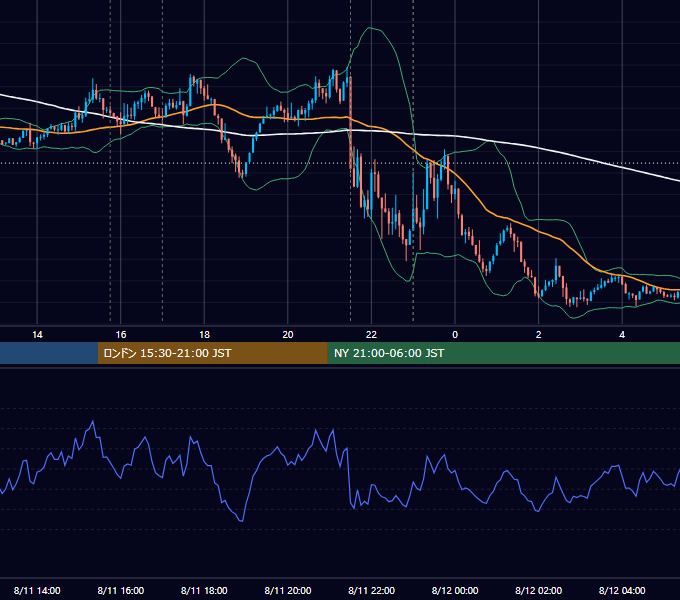680x600 pixels.
Task: Click the ロンドン 15:30-21:00 JST session bar
Action: tap(212, 353)
